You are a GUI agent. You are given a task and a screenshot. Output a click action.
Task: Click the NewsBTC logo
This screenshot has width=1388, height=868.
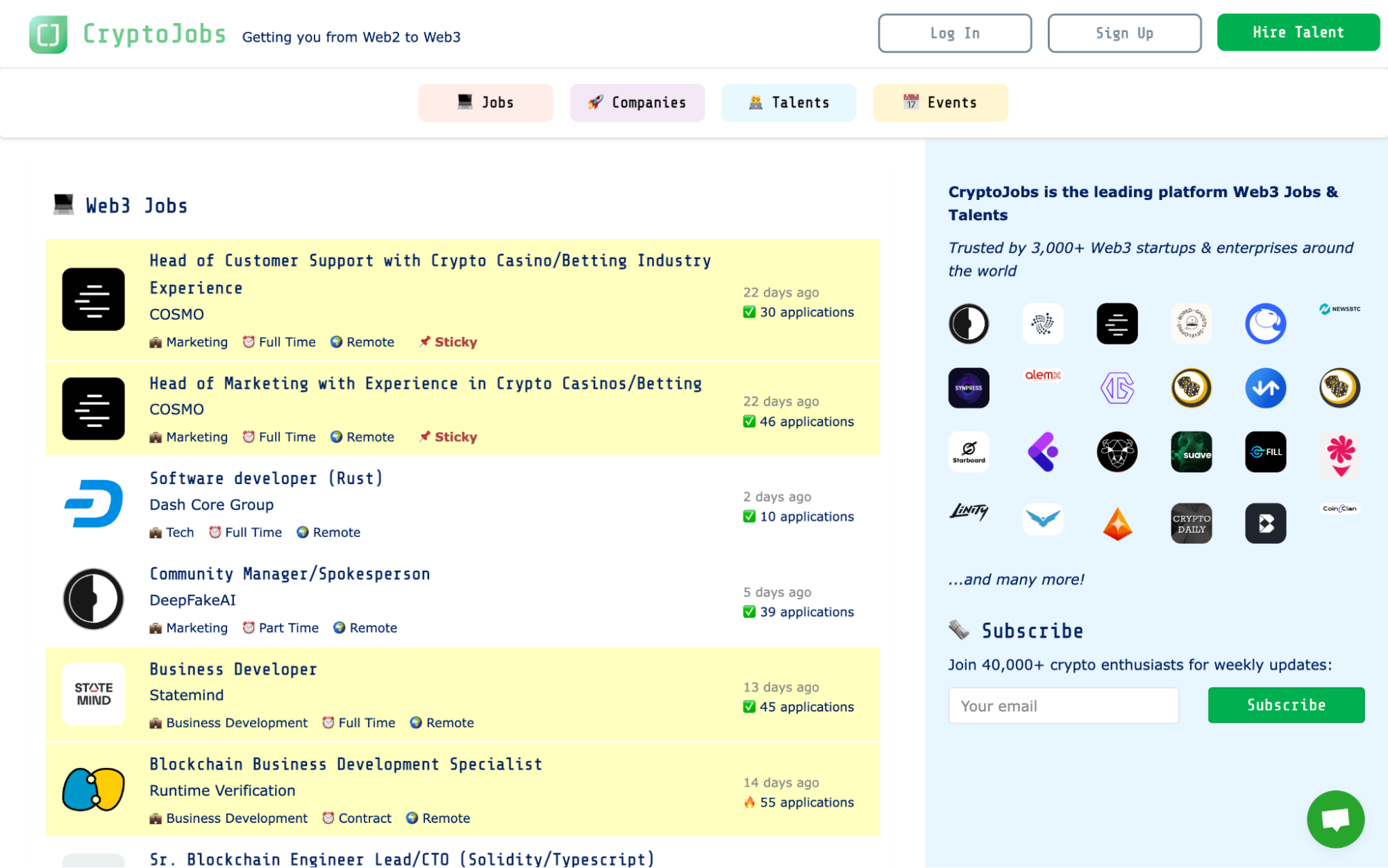coord(1340,309)
